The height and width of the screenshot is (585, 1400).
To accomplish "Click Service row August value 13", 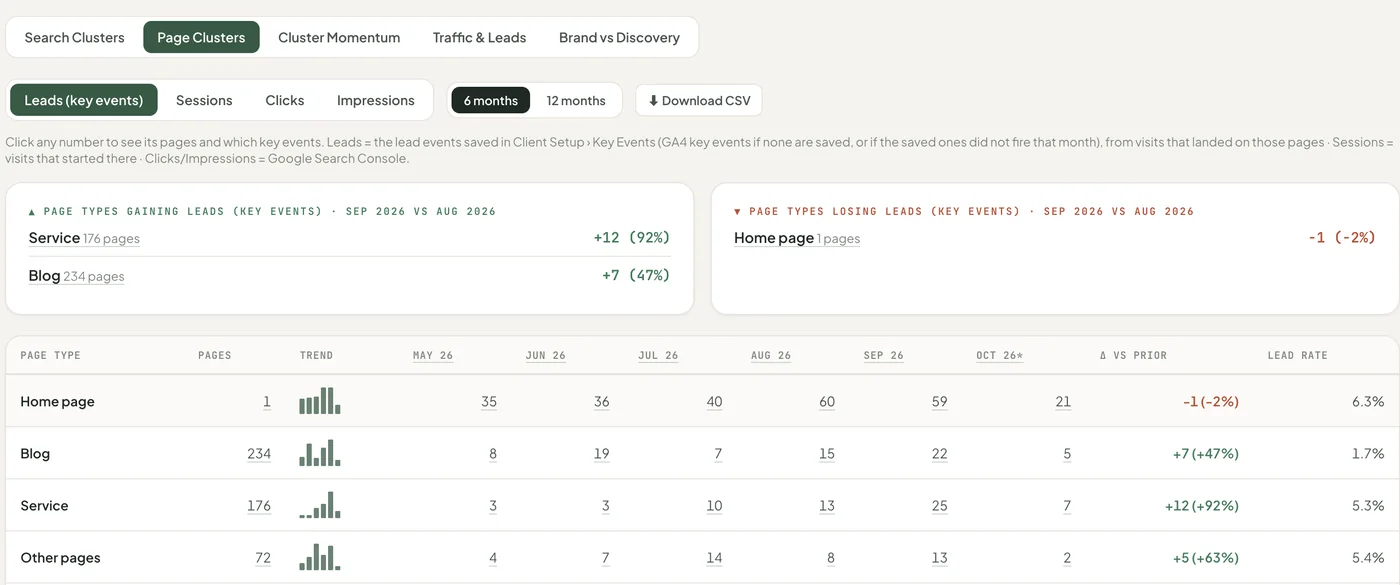I will pyautogui.click(x=827, y=506).
